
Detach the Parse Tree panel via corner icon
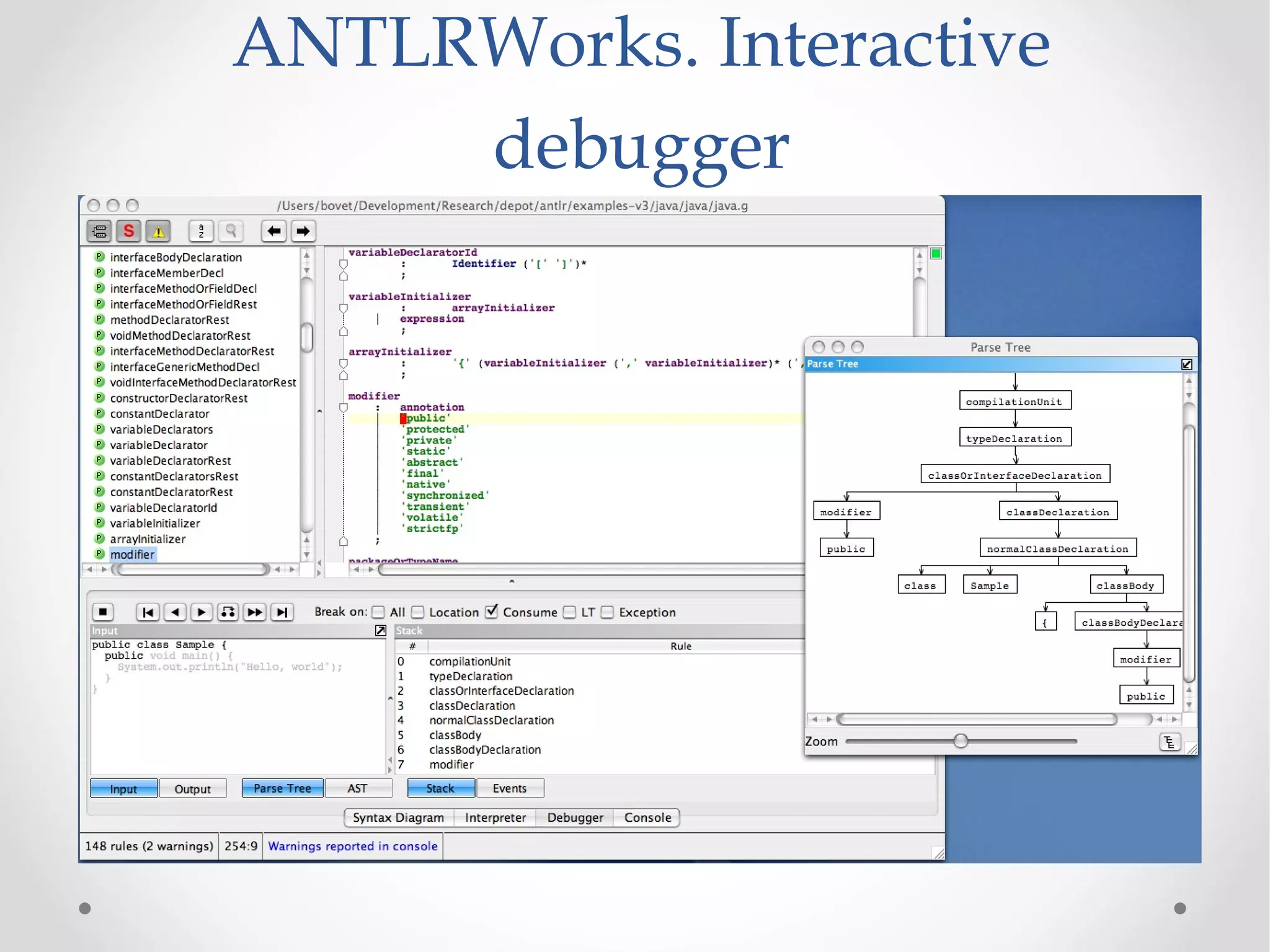click(1187, 364)
